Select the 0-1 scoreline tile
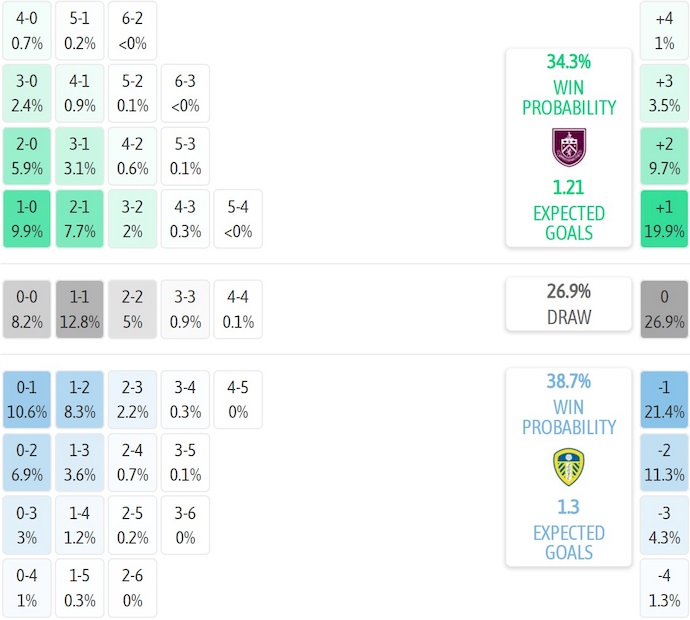The height and width of the screenshot is (620, 690). pyautogui.click(x=28, y=399)
